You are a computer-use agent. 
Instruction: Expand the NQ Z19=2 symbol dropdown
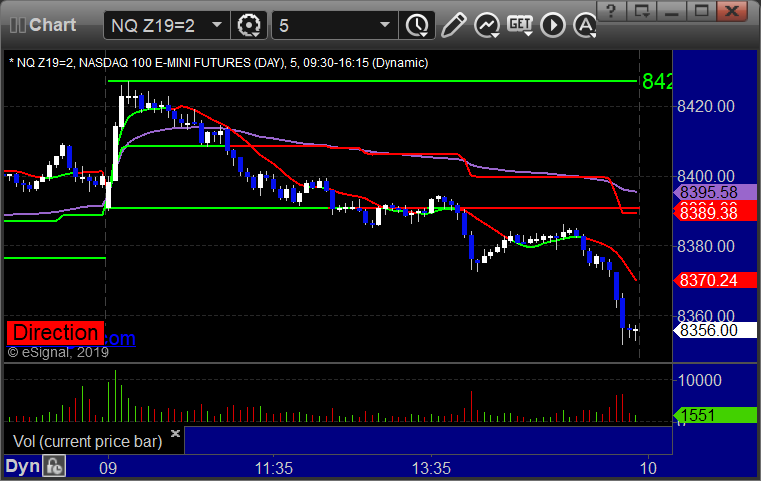click(217, 25)
